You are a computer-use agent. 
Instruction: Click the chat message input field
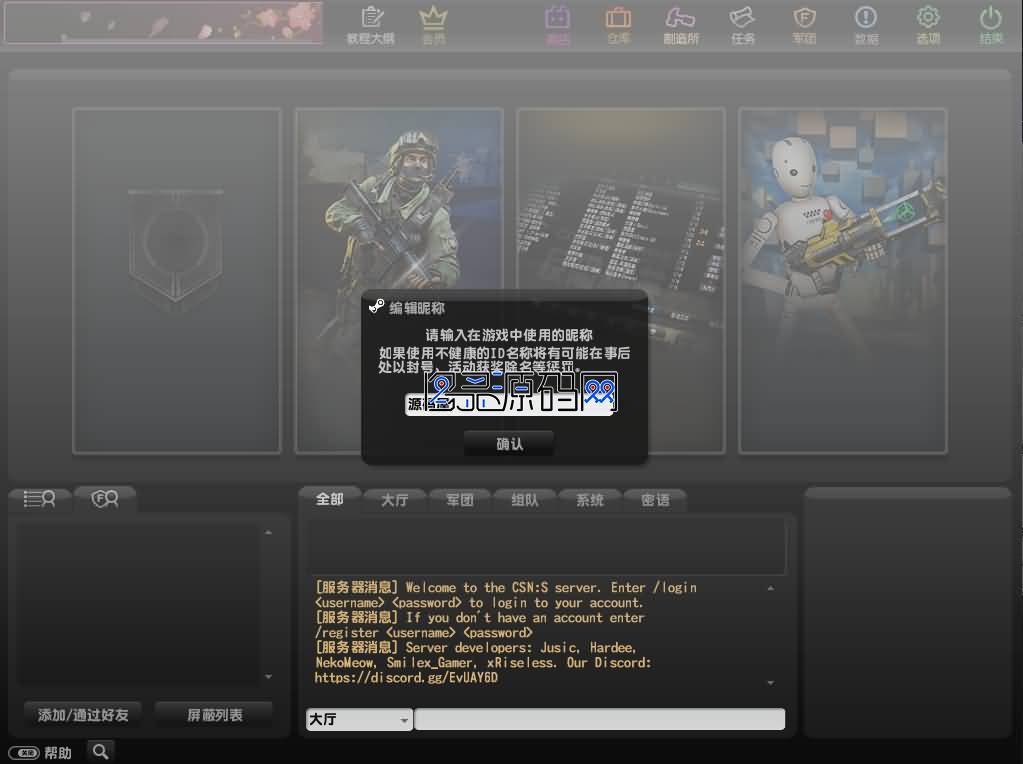pos(600,719)
